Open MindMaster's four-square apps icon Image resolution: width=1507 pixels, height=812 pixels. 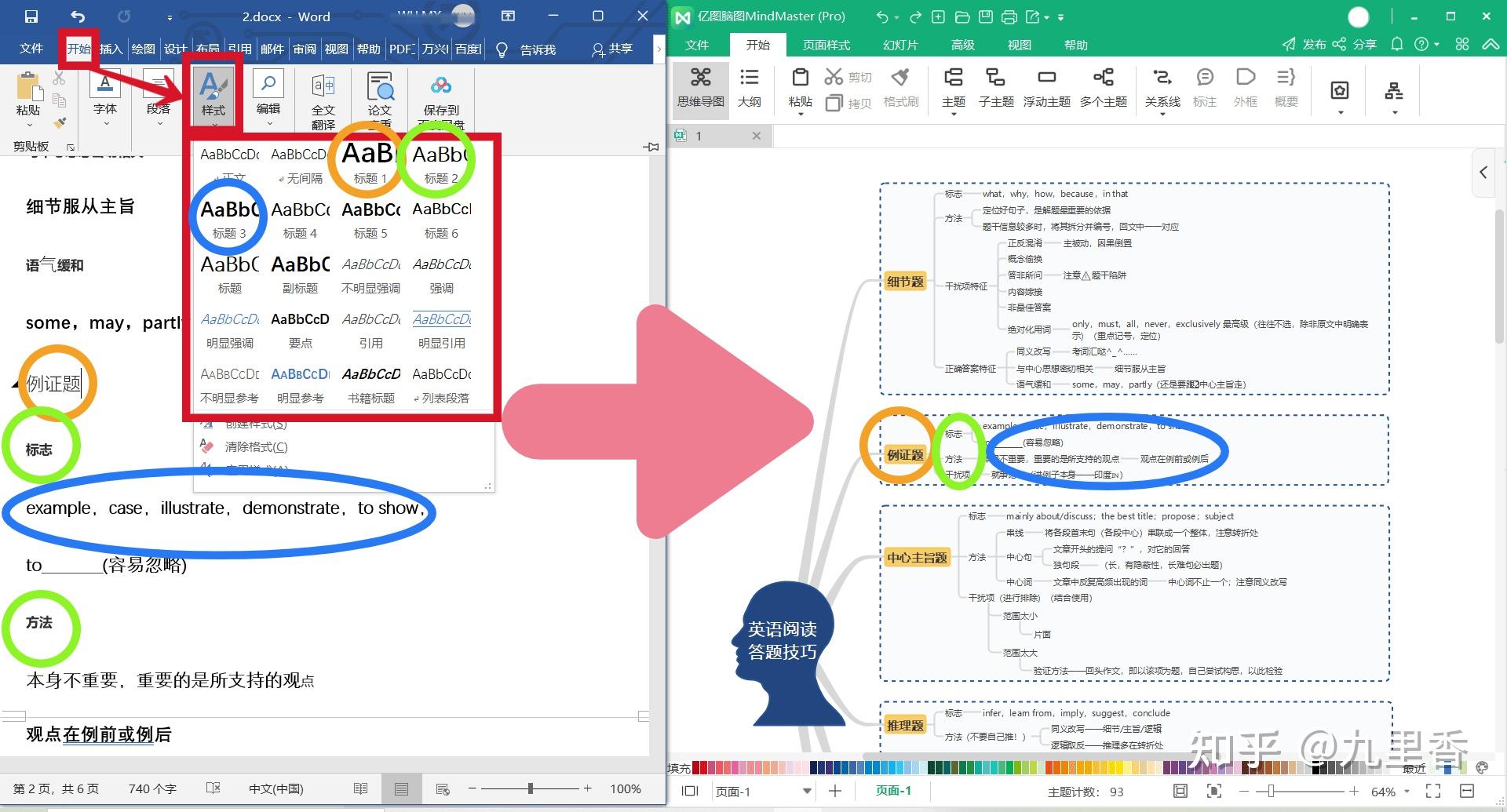[x=1461, y=44]
